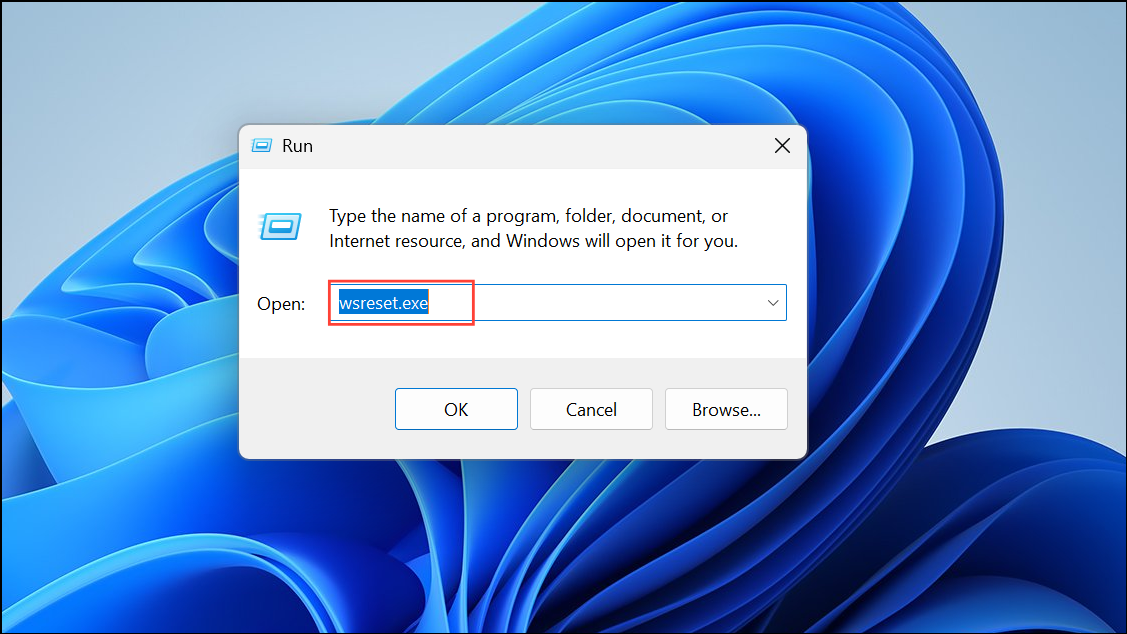Click the Cancel button
The width and height of the screenshot is (1127, 634).
591,409
